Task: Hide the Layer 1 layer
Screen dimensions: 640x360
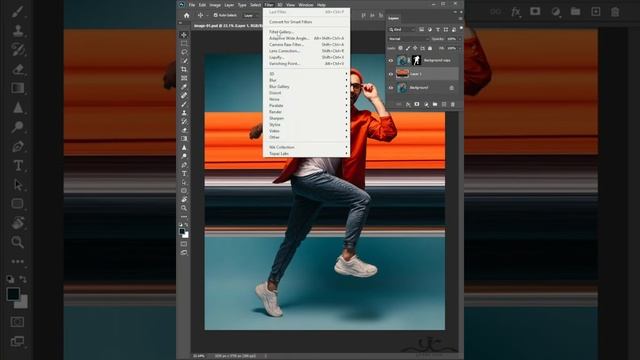Action: pyautogui.click(x=391, y=74)
